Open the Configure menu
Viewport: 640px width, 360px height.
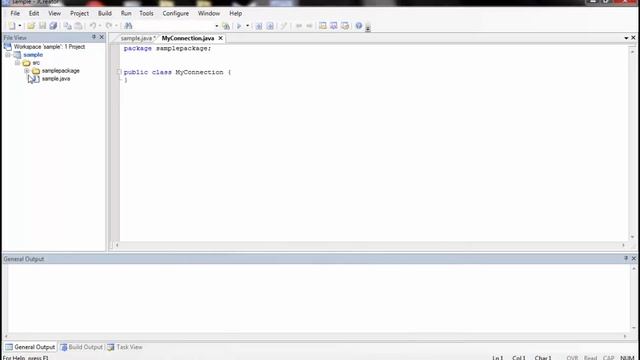pyautogui.click(x=176, y=13)
